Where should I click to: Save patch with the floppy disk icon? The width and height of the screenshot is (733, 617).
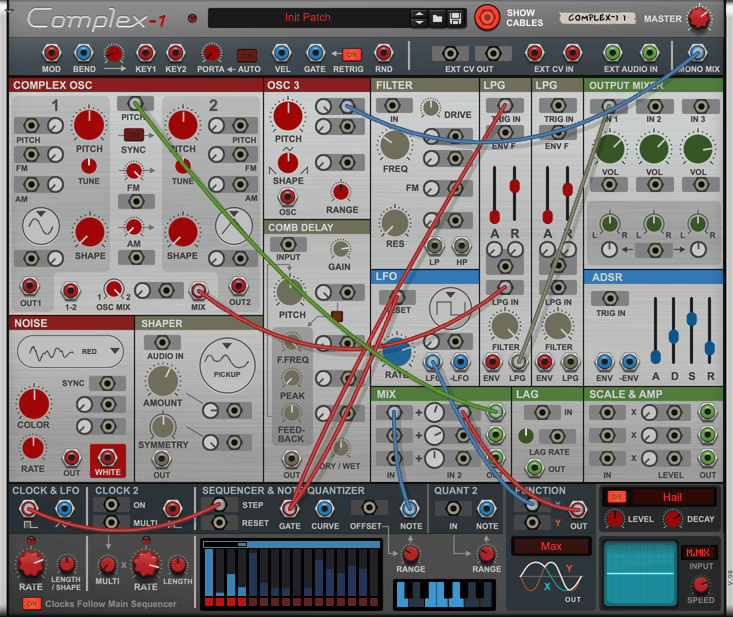[x=455, y=19]
